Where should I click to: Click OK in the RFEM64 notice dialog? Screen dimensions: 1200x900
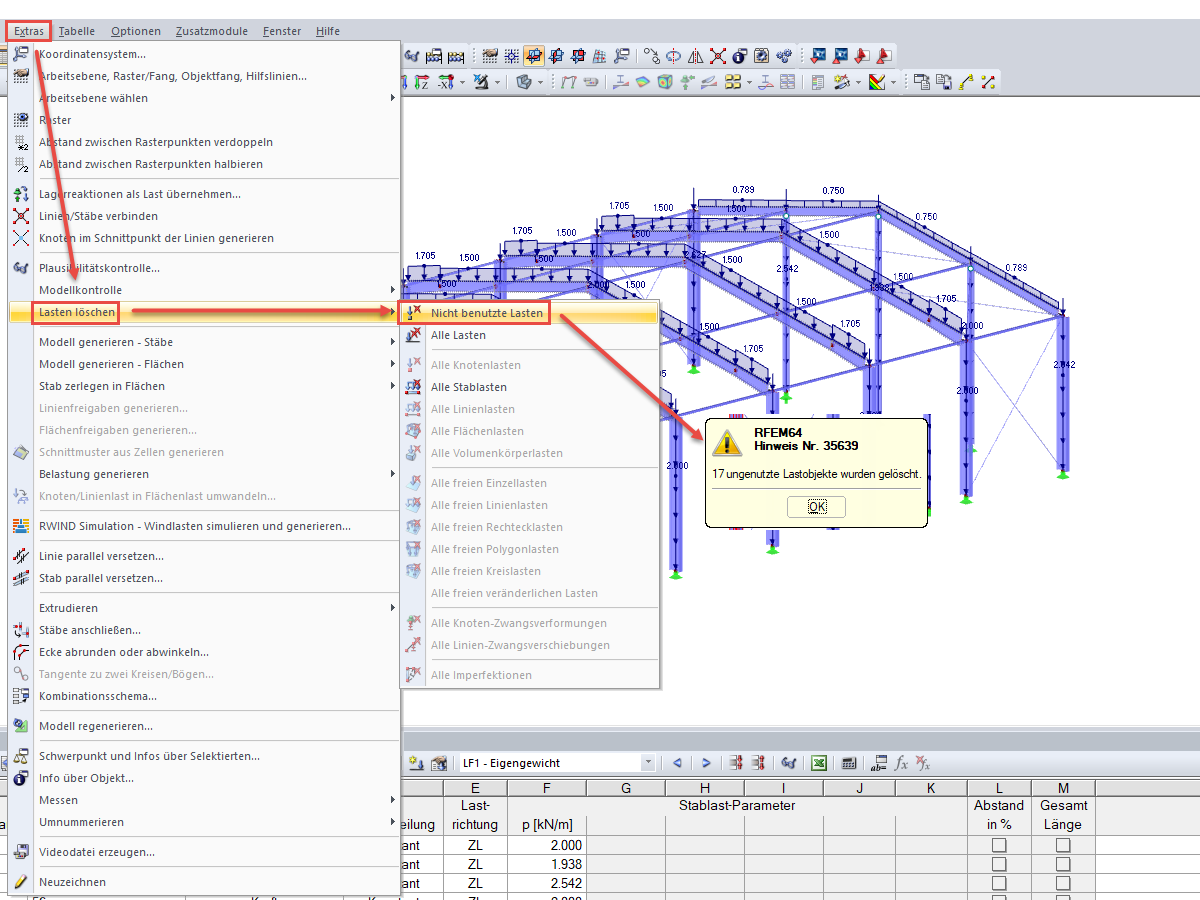[x=817, y=506]
